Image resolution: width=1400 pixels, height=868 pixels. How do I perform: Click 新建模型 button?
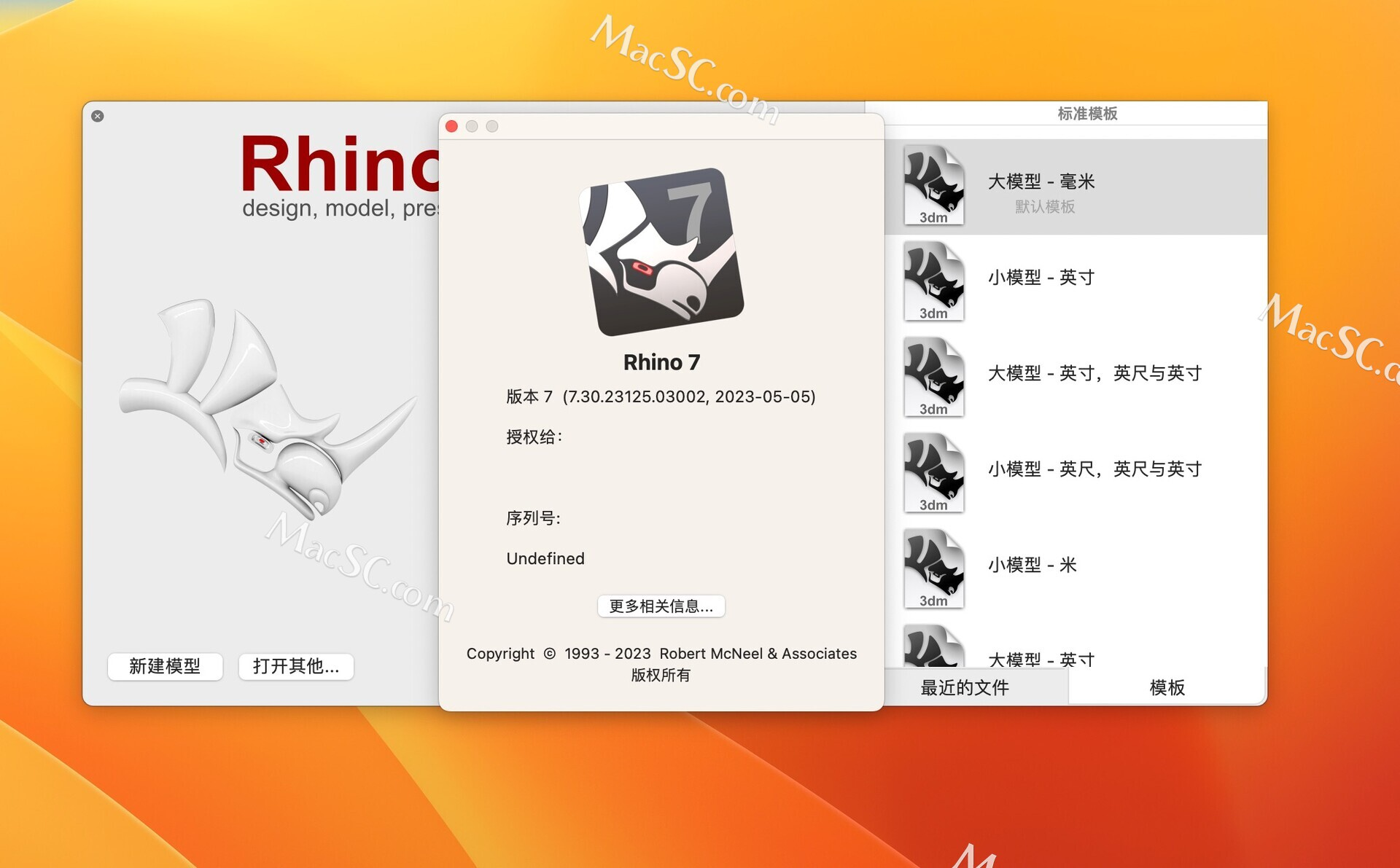(x=165, y=666)
